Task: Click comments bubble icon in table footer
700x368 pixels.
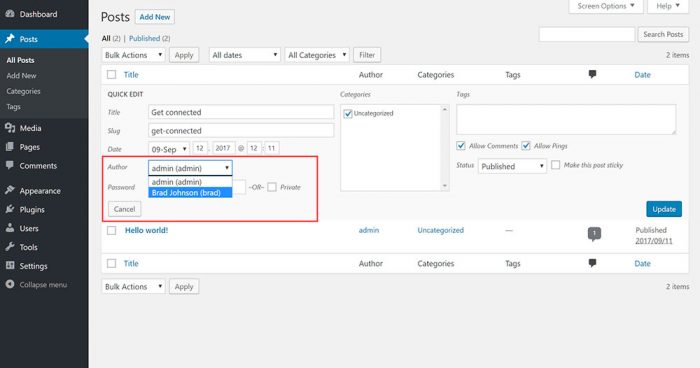Action: coord(592,263)
